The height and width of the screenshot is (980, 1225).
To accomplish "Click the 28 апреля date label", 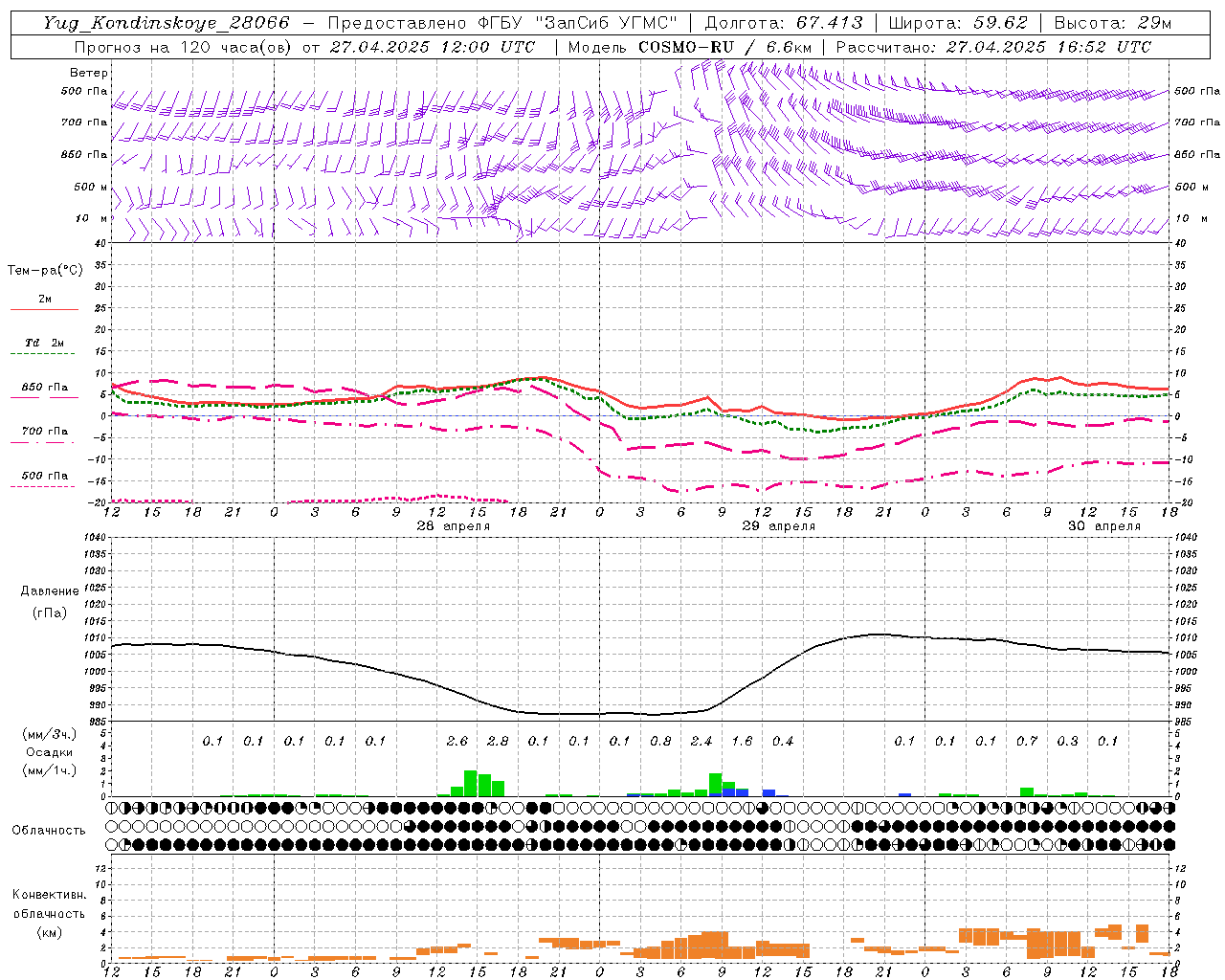I will (454, 526).
